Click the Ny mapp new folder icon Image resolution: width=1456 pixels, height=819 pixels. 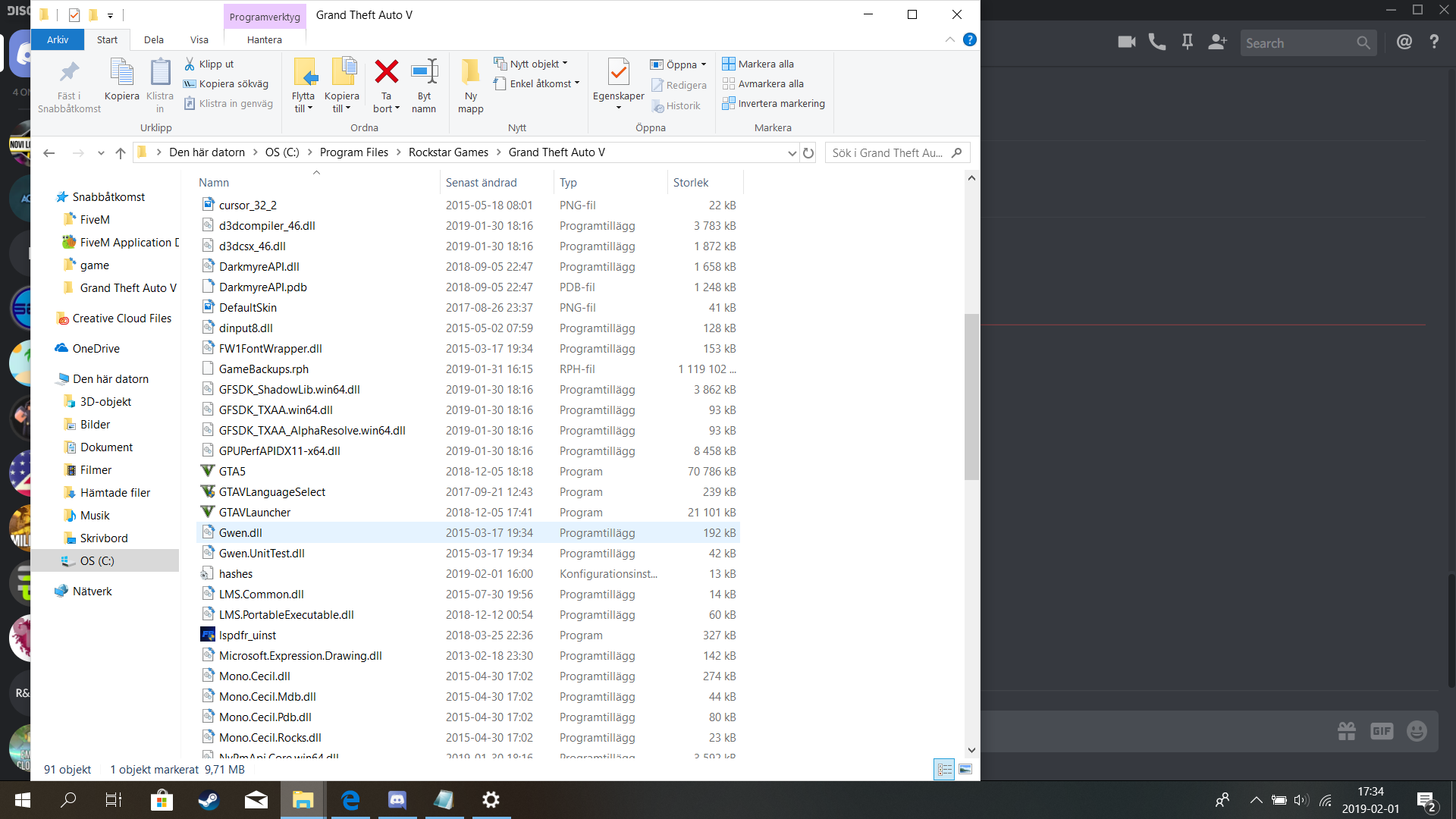tap(470, 73)
